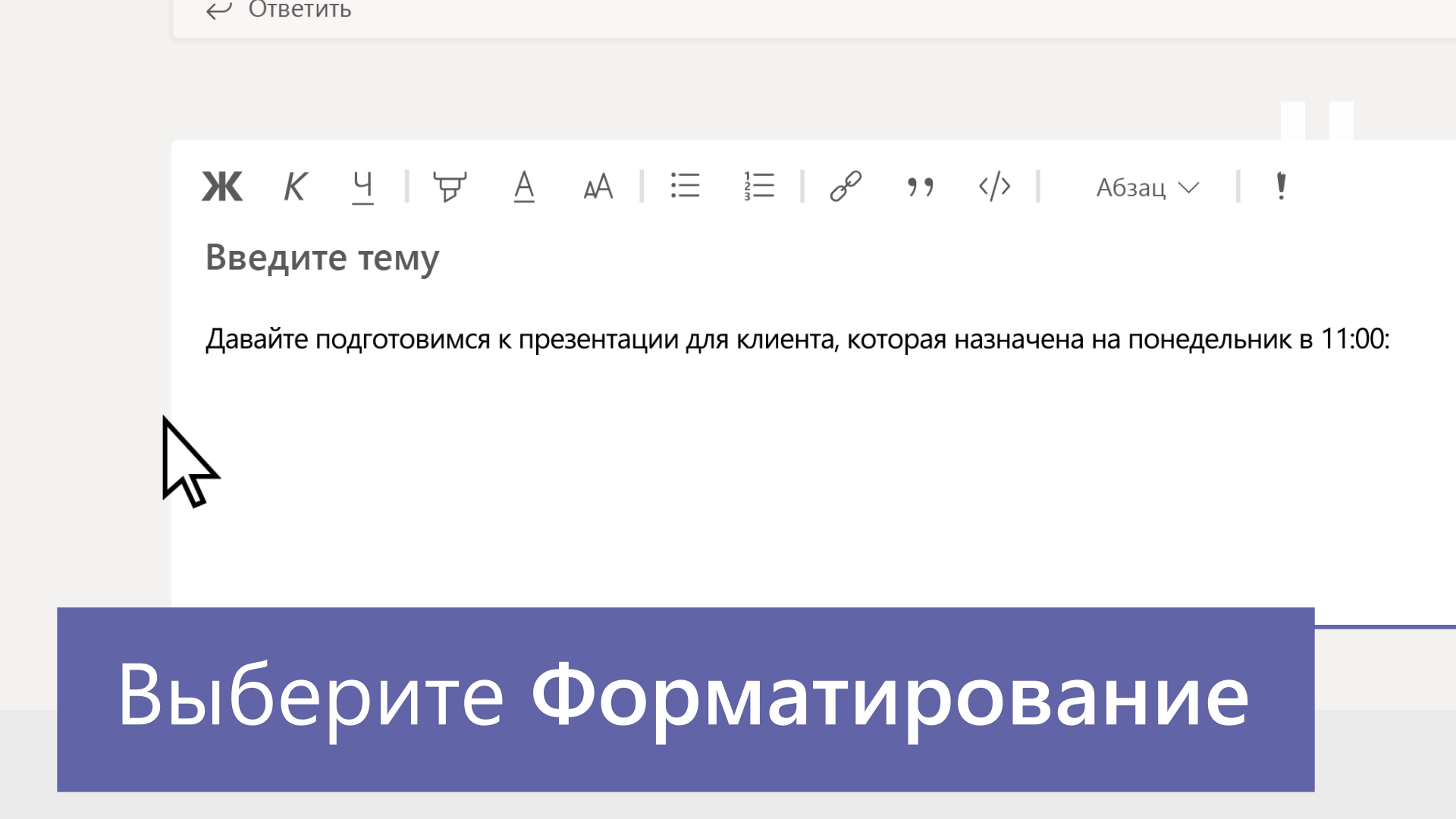Insert a bulleted list
The width and height of the screenshot is (1456, 819).
coord(686,186)
